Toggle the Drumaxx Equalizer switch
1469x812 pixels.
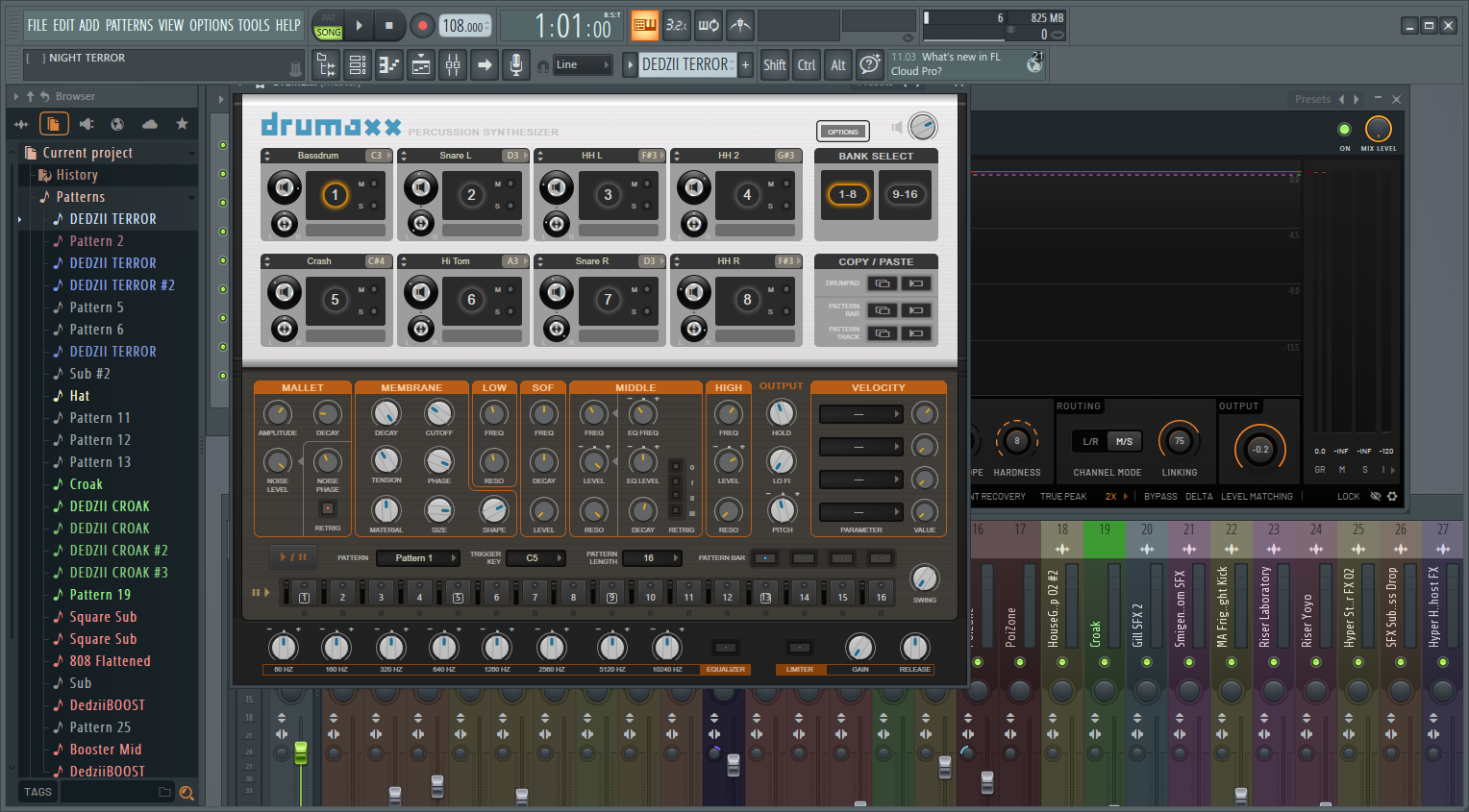[725, 649]
